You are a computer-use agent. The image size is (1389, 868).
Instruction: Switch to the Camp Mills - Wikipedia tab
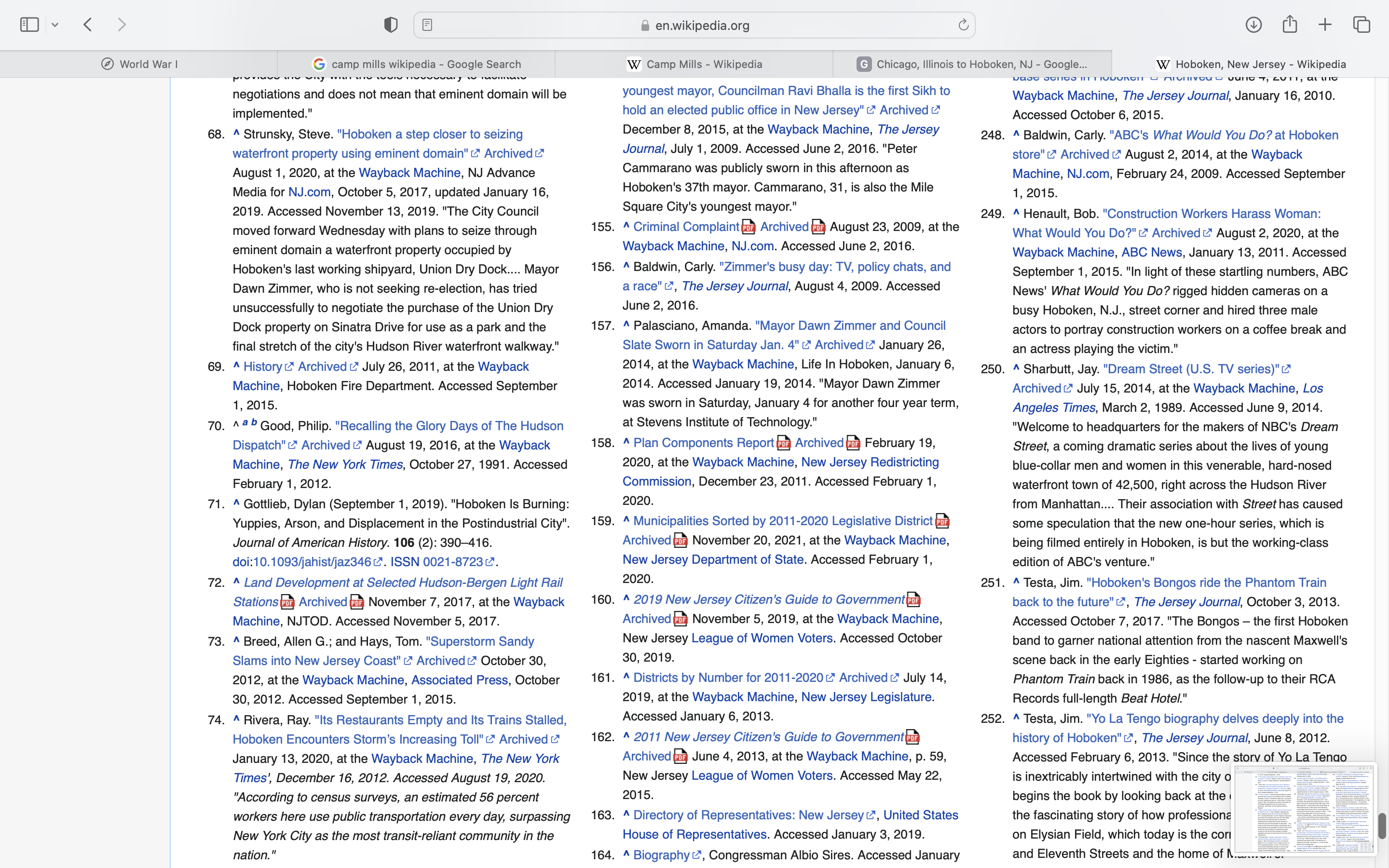694,64
